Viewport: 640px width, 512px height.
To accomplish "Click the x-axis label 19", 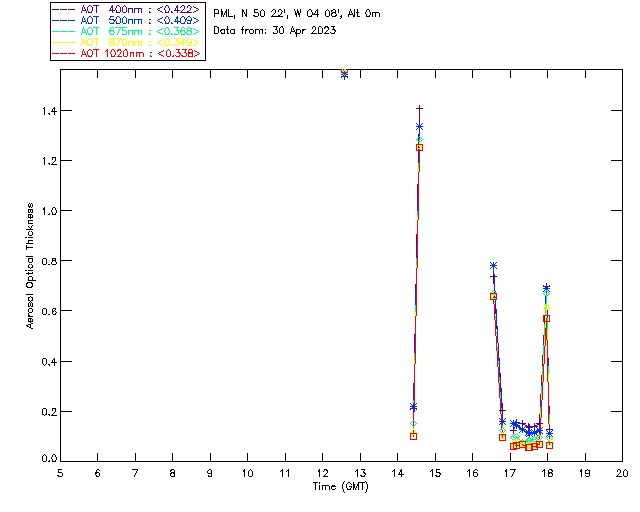I will (585, 473).
